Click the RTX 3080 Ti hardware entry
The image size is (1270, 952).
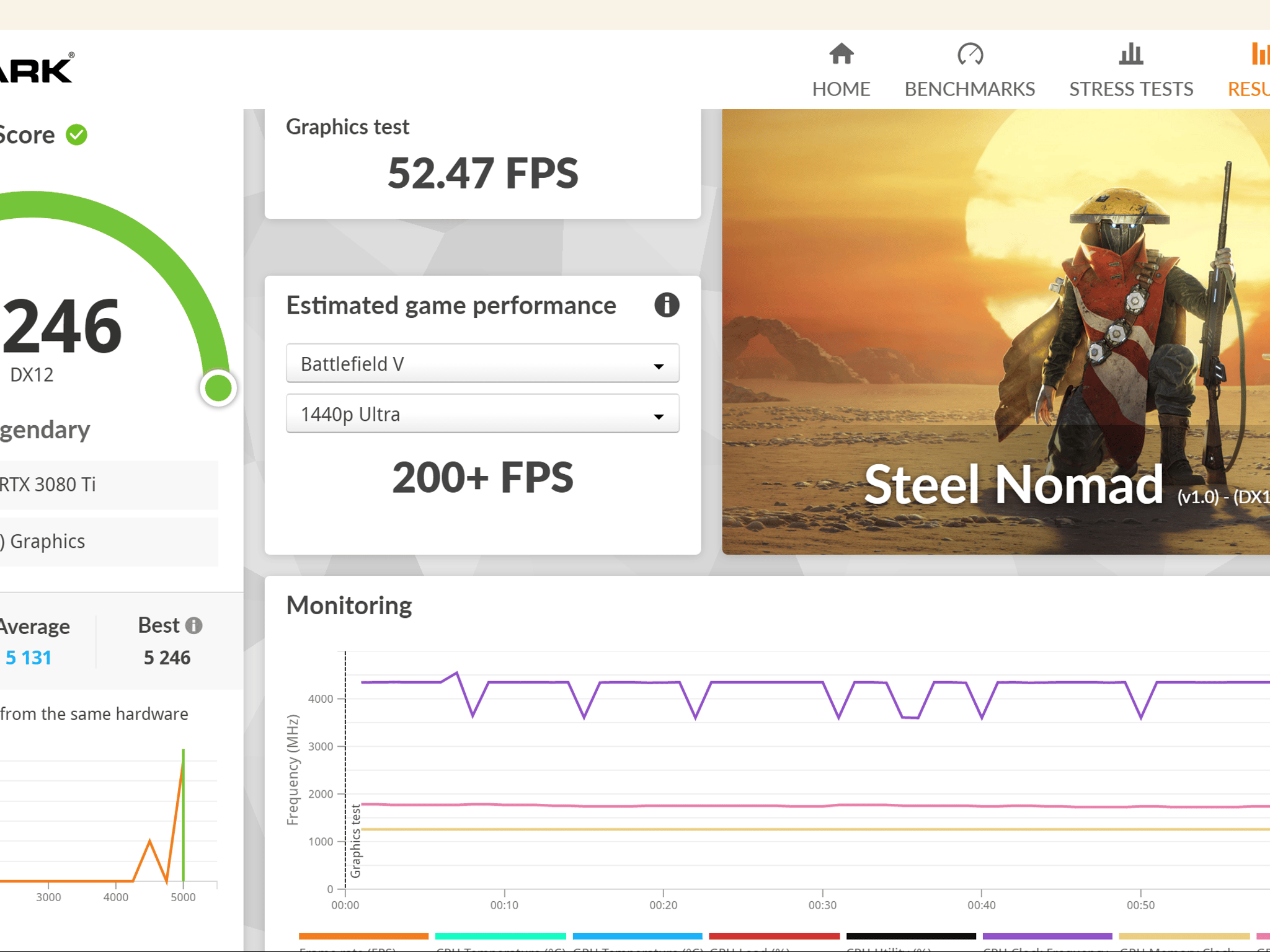109,485
